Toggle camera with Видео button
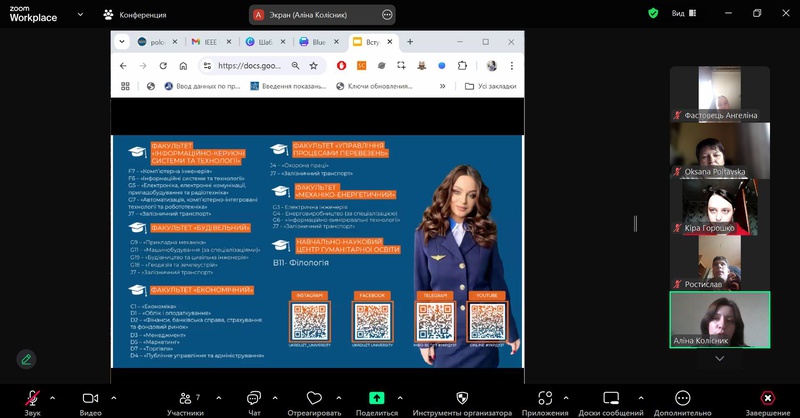 [90, 403]
